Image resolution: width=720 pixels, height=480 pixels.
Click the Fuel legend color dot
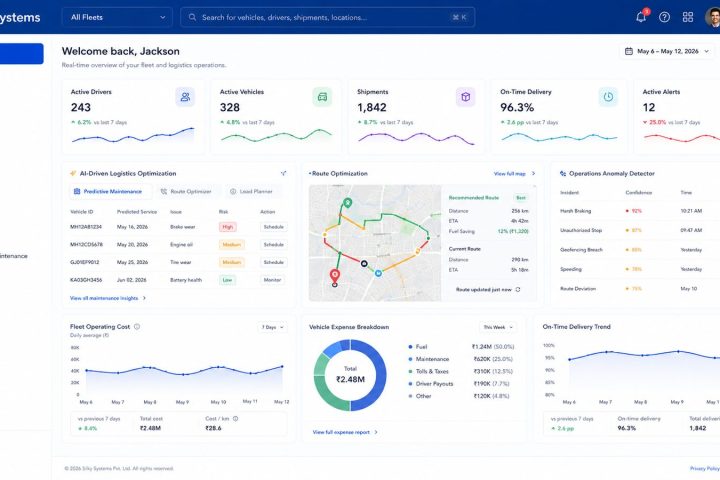tap(410, 347)
